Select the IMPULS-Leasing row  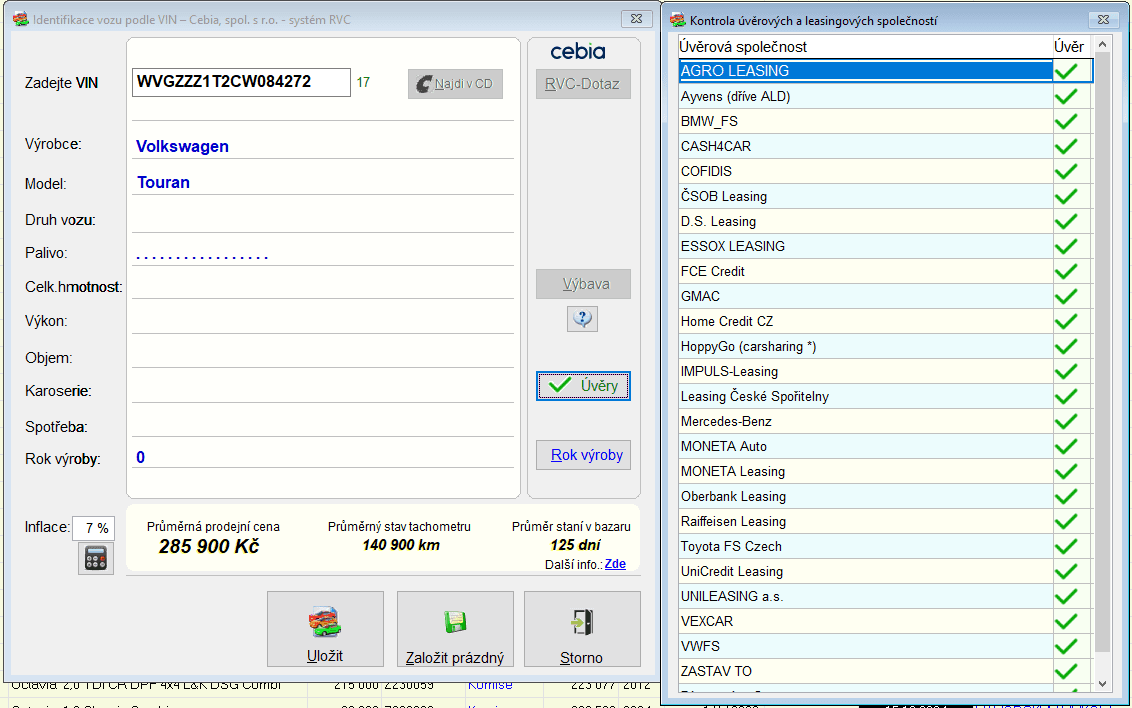coord(885,371)
